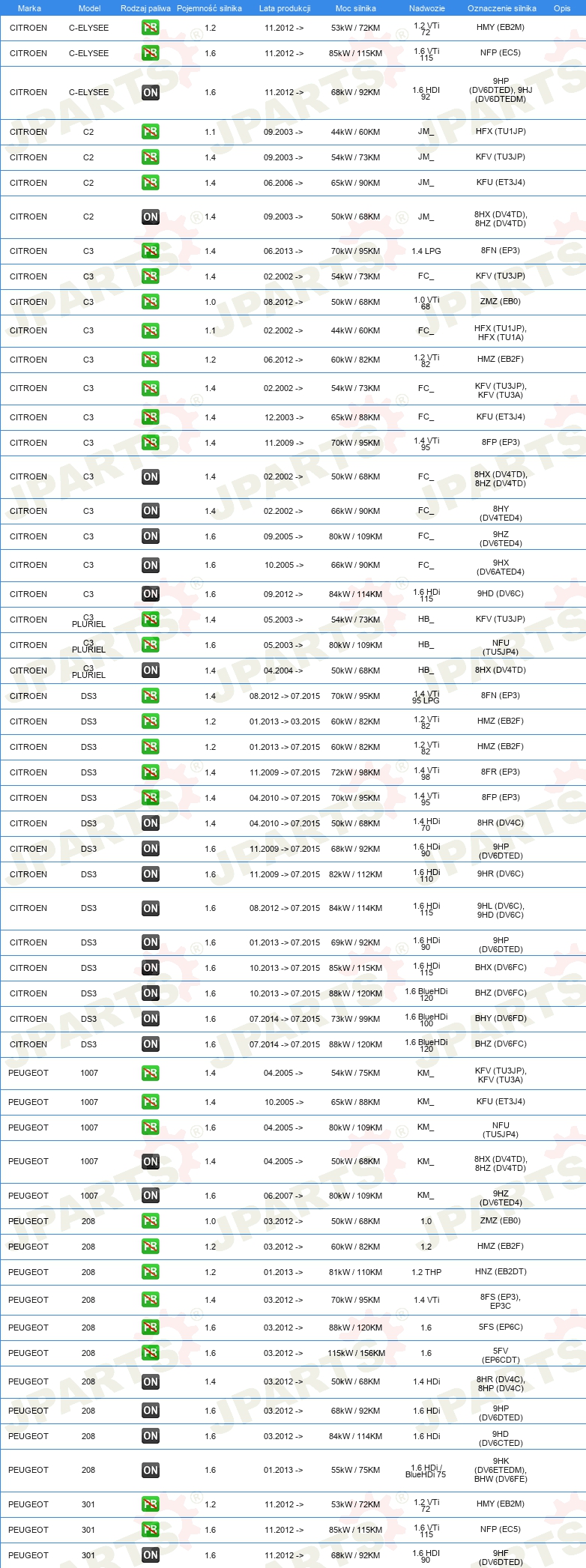Click diesel ON icon in Peugeot 301 row

coord(151,1555)
